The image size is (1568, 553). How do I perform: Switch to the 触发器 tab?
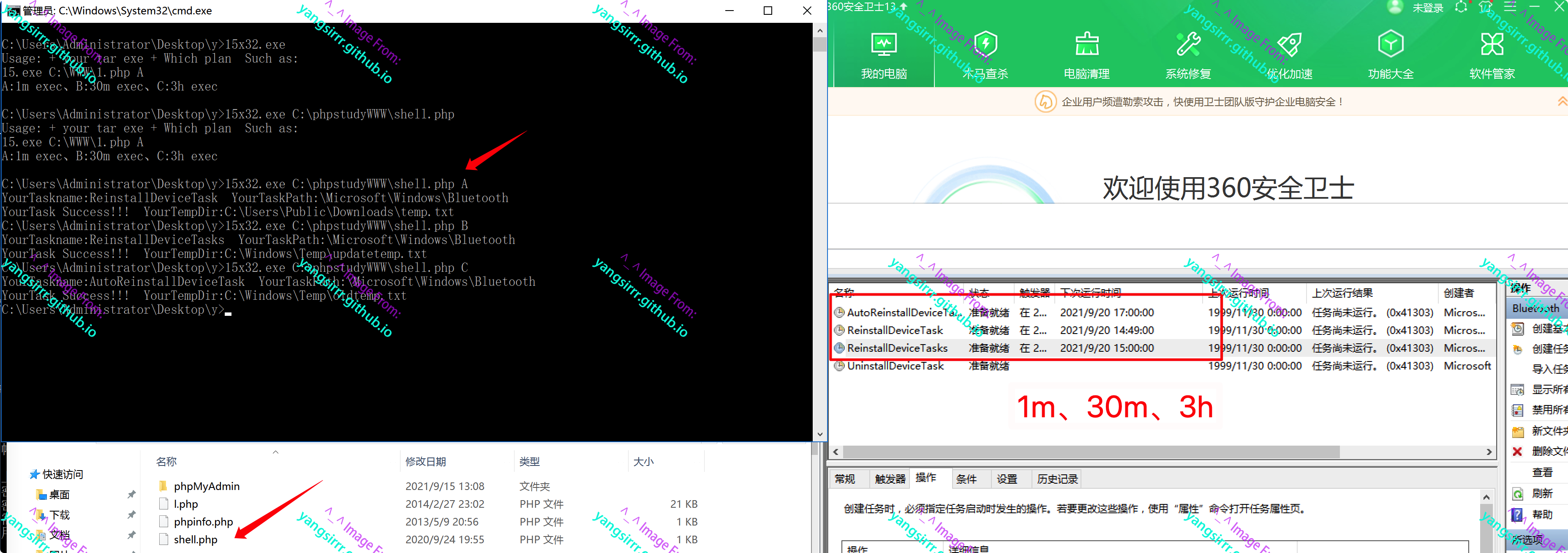click(890, 479)
